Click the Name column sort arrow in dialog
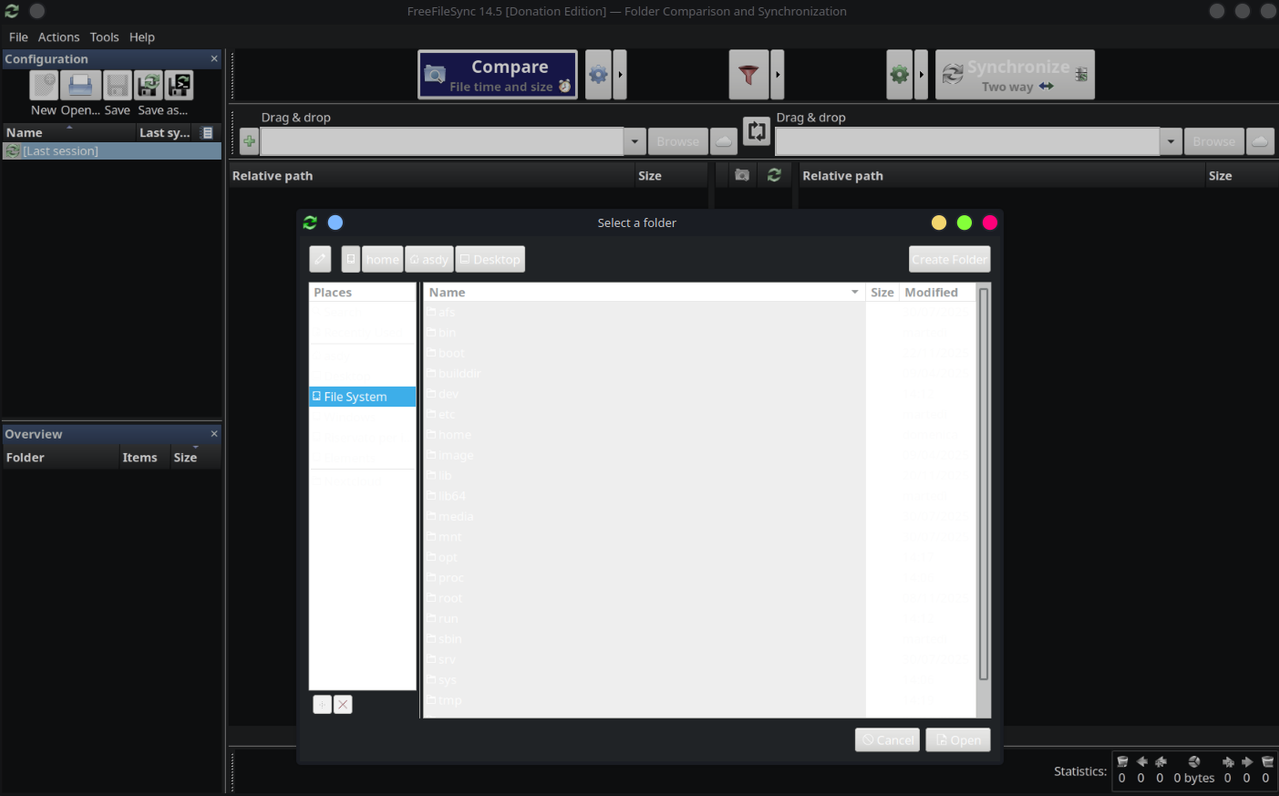Screen dimensions: 1279x796 pyautogui.click(x=855, y=292)
